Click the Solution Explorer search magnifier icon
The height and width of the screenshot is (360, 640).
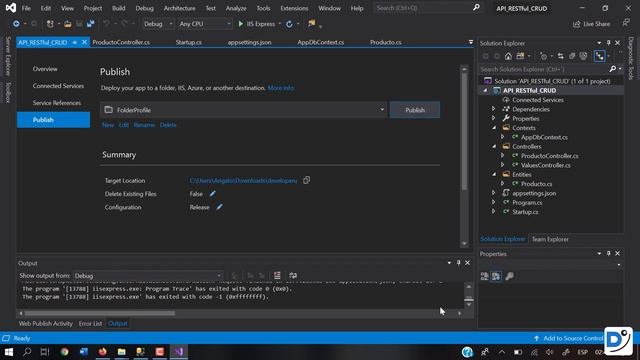612,69
